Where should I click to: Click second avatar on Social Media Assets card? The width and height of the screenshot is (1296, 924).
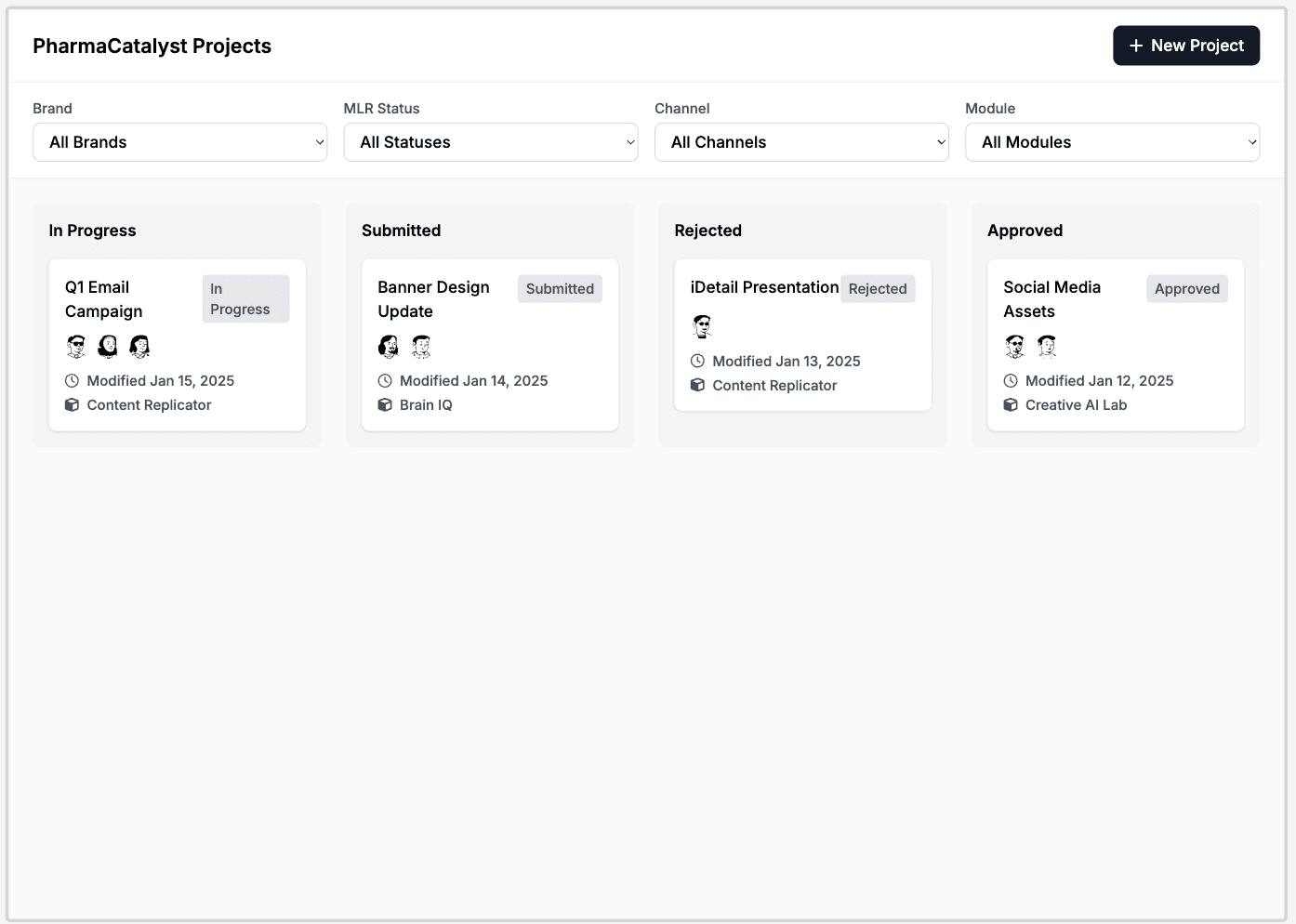tap(1047, 347)
